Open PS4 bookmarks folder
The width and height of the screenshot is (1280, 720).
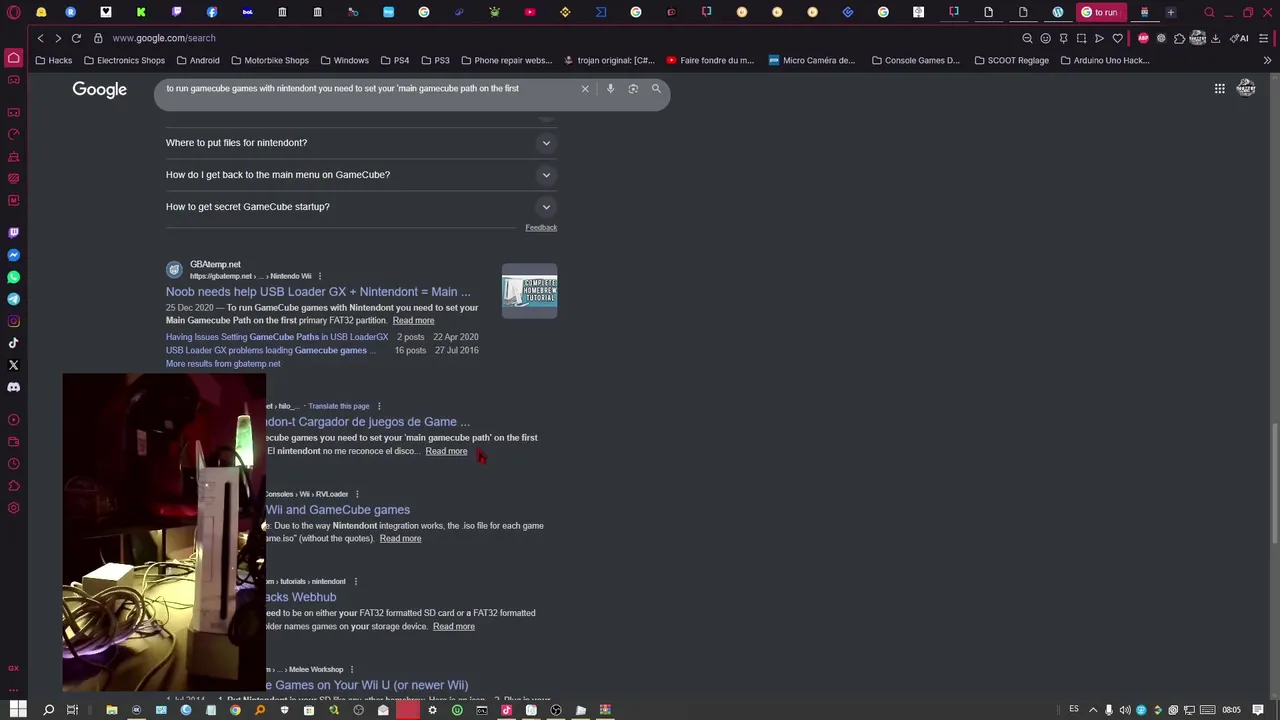click(394, 60)
